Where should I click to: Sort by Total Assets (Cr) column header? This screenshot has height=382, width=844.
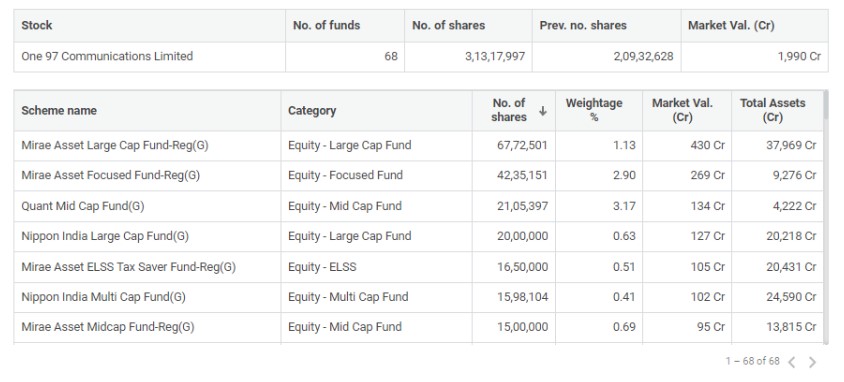(x=772, y=110)
